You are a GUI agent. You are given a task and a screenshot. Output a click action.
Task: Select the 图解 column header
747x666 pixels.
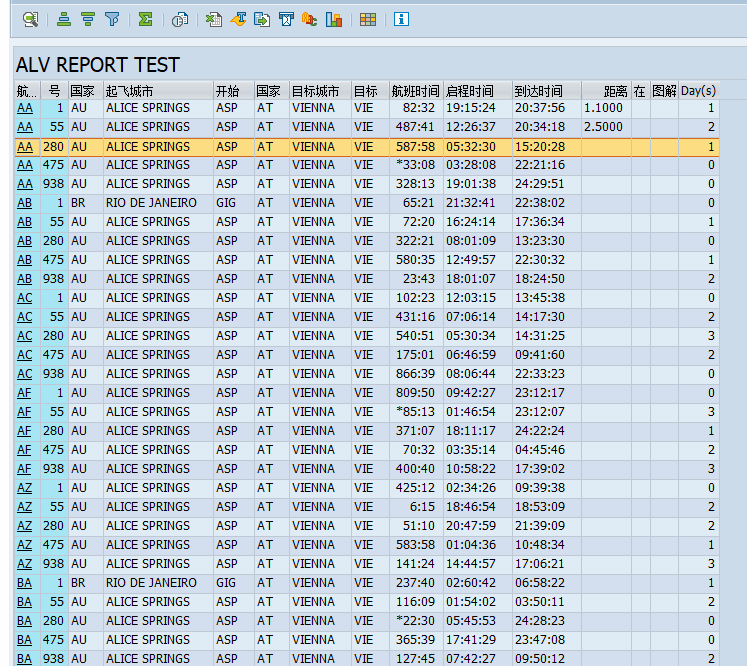click(x=664, y=91)
